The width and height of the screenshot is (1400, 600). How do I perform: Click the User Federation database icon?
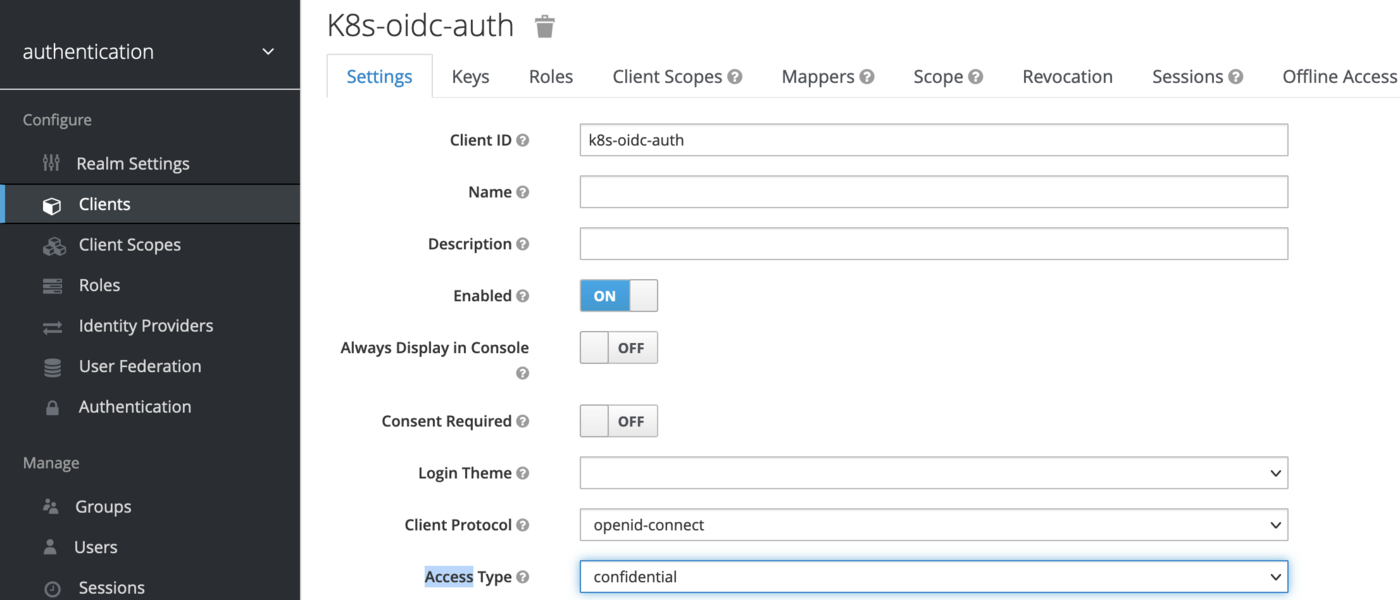51,366
